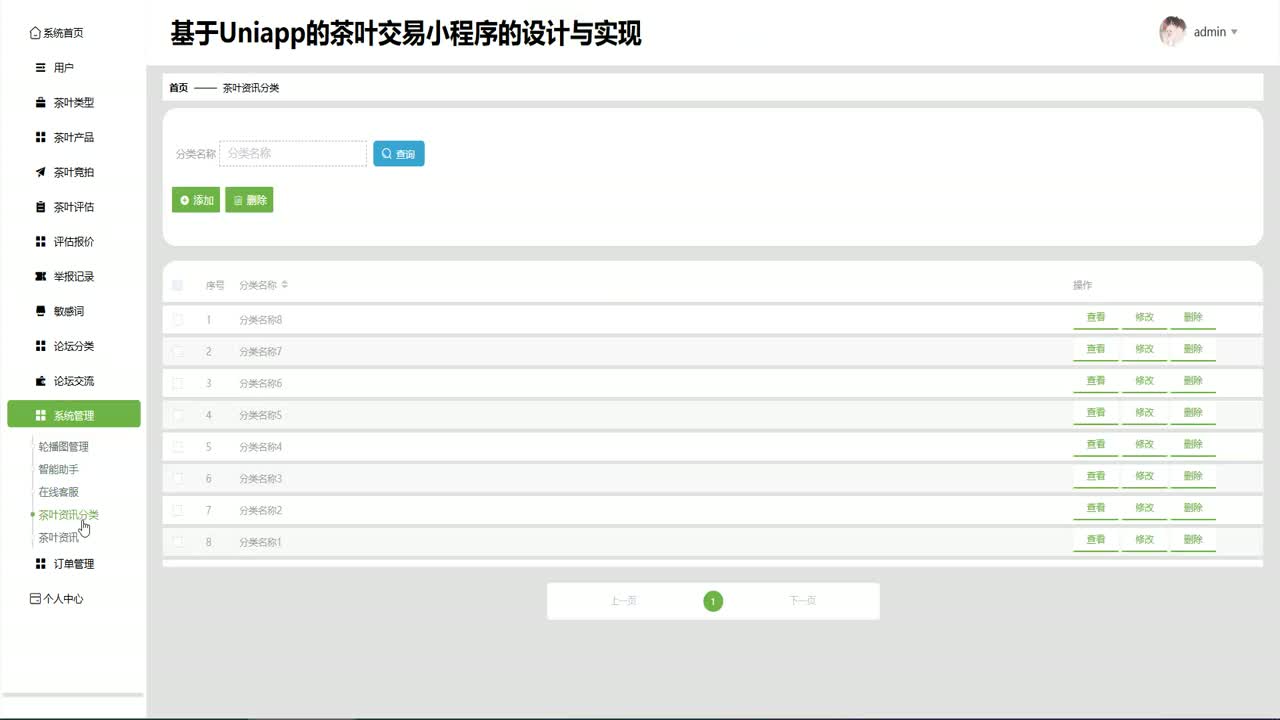Check the box for 分类名称2
1280x720 pixels.
178,510
